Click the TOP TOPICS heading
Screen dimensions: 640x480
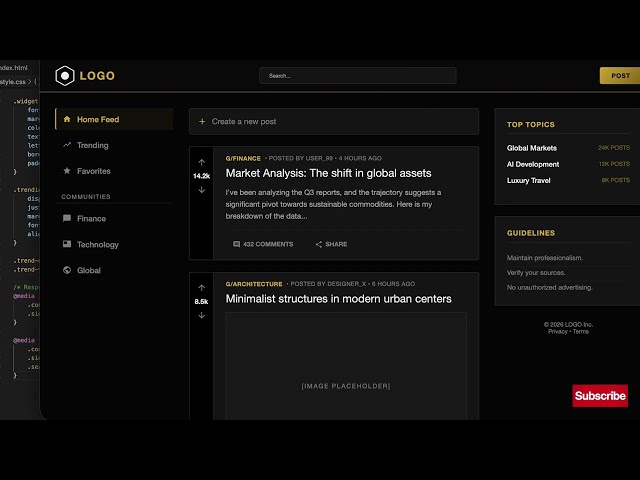531,124
